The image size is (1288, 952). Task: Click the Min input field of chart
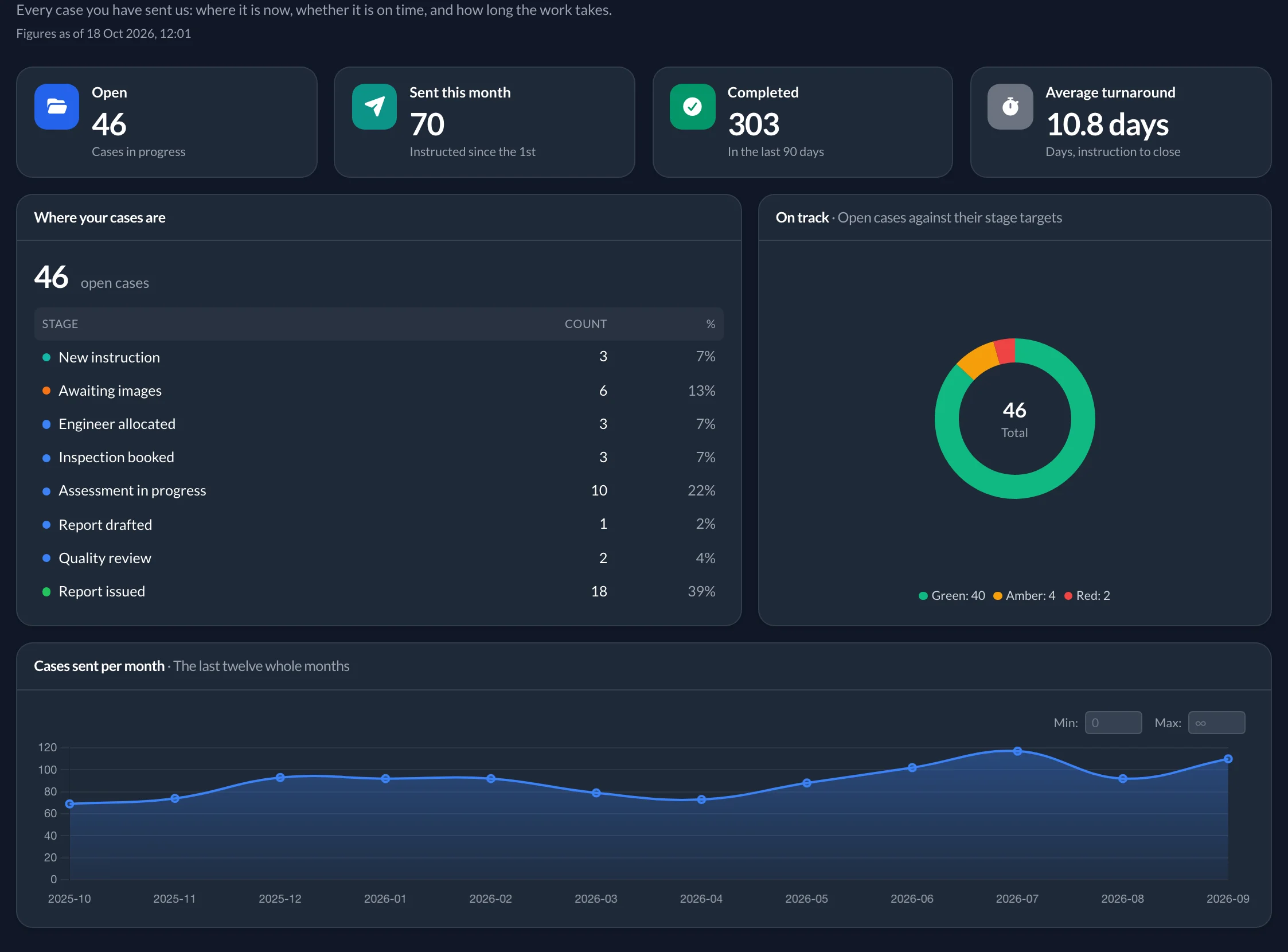[1113, 723]
